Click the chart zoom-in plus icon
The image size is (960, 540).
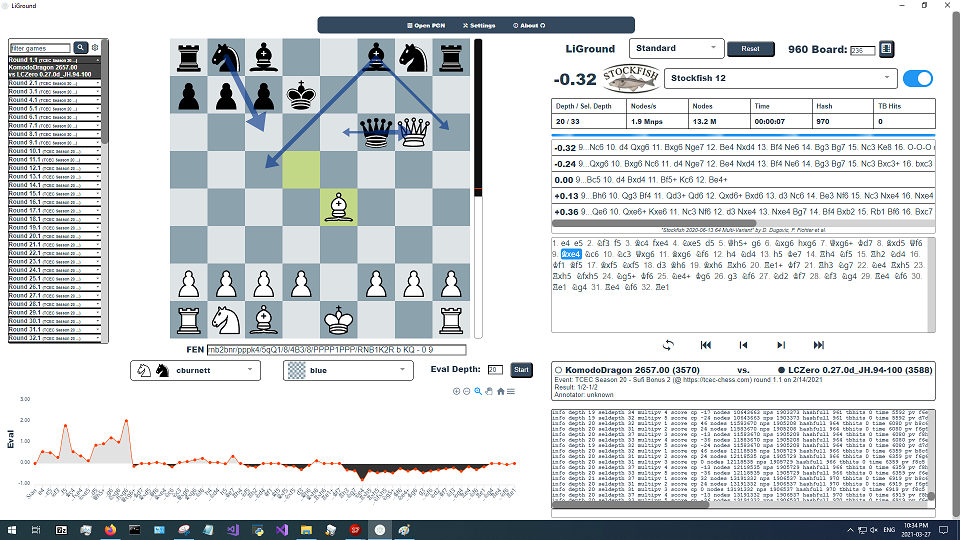[456, 391]
